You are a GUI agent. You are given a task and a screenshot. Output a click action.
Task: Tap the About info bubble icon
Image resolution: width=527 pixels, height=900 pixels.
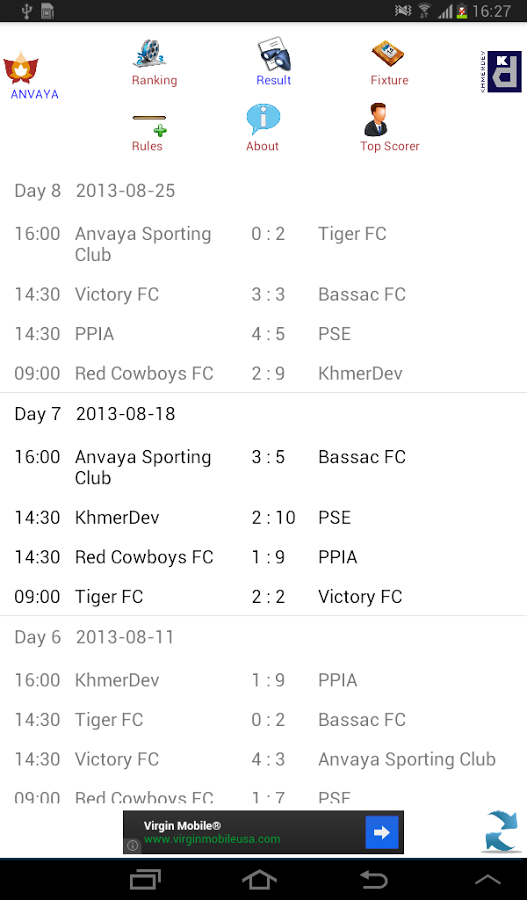263,119
